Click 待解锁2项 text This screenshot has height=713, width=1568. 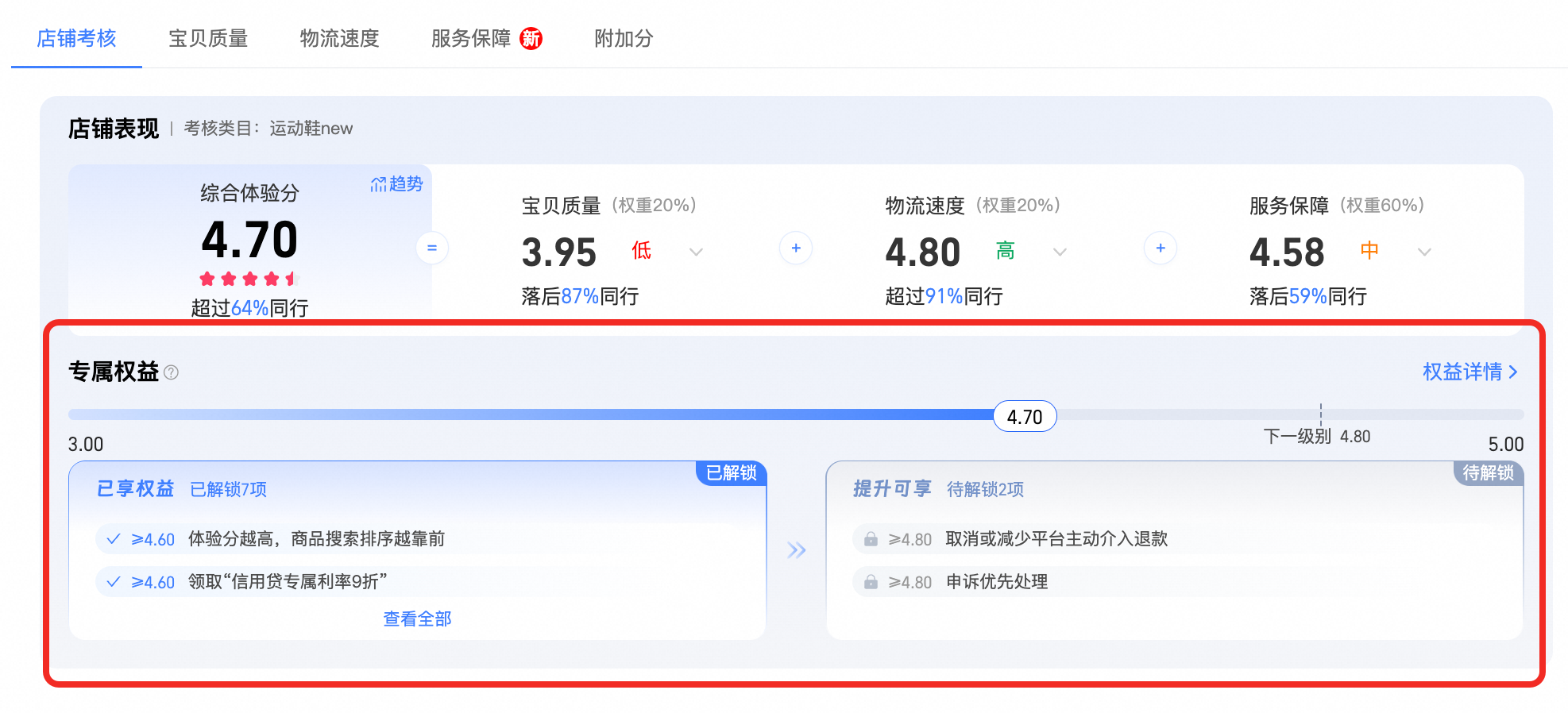pyautogui.click(x=986, y=489)
